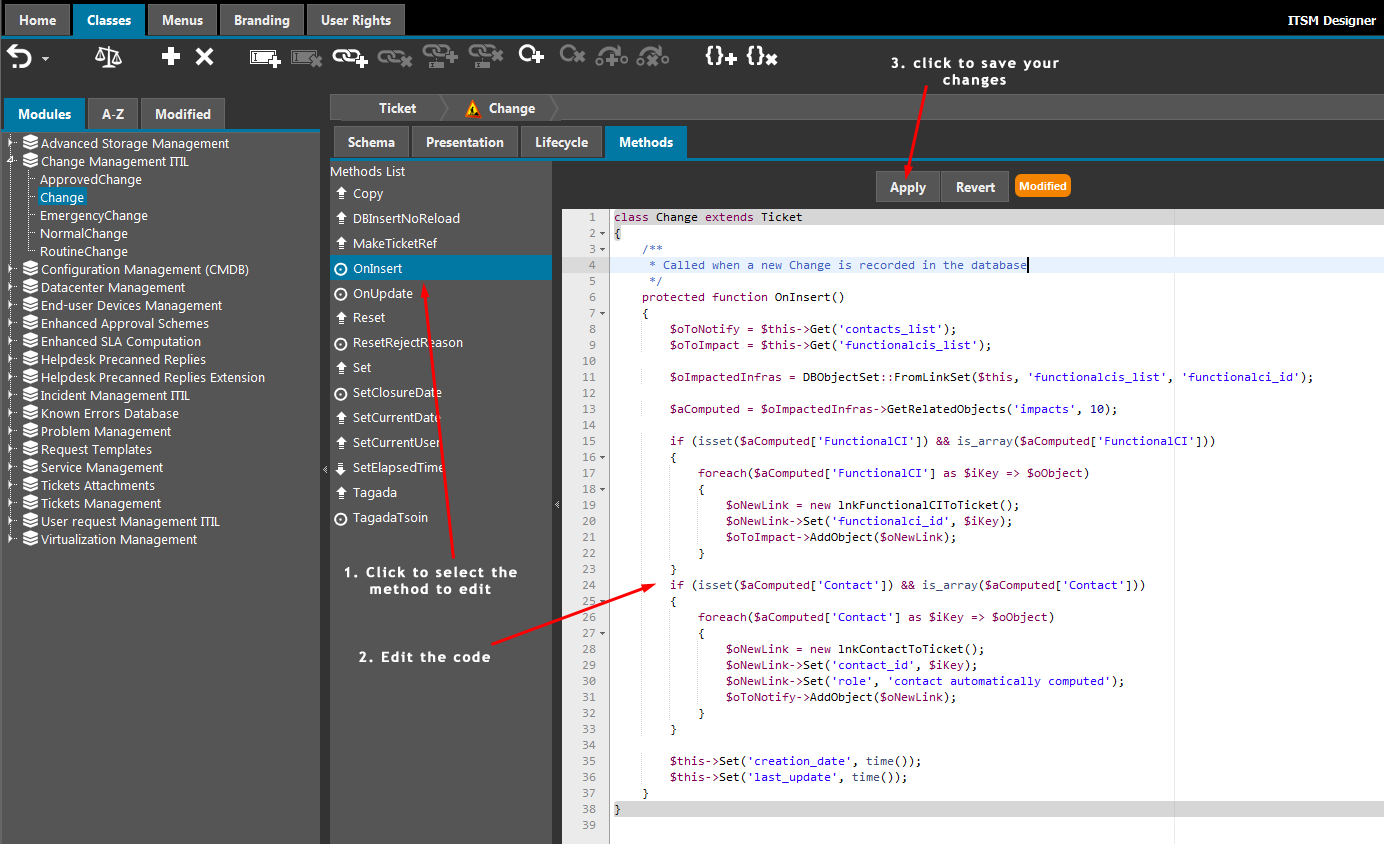This screenshot has height=844, width=1384.
Task: Select the add link icon
Action: (350, 57)
